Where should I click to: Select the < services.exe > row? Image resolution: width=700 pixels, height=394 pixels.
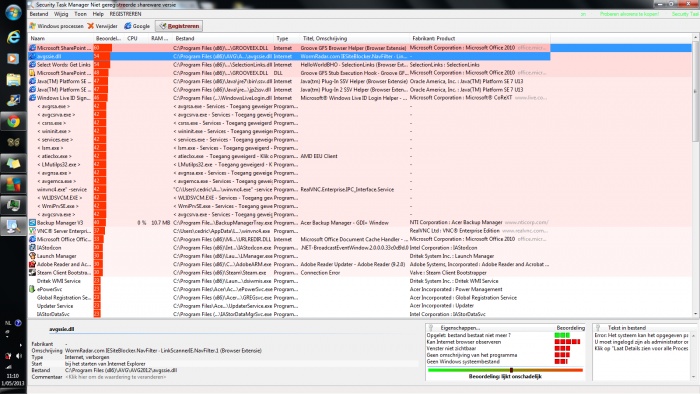[x=289, y=140]
